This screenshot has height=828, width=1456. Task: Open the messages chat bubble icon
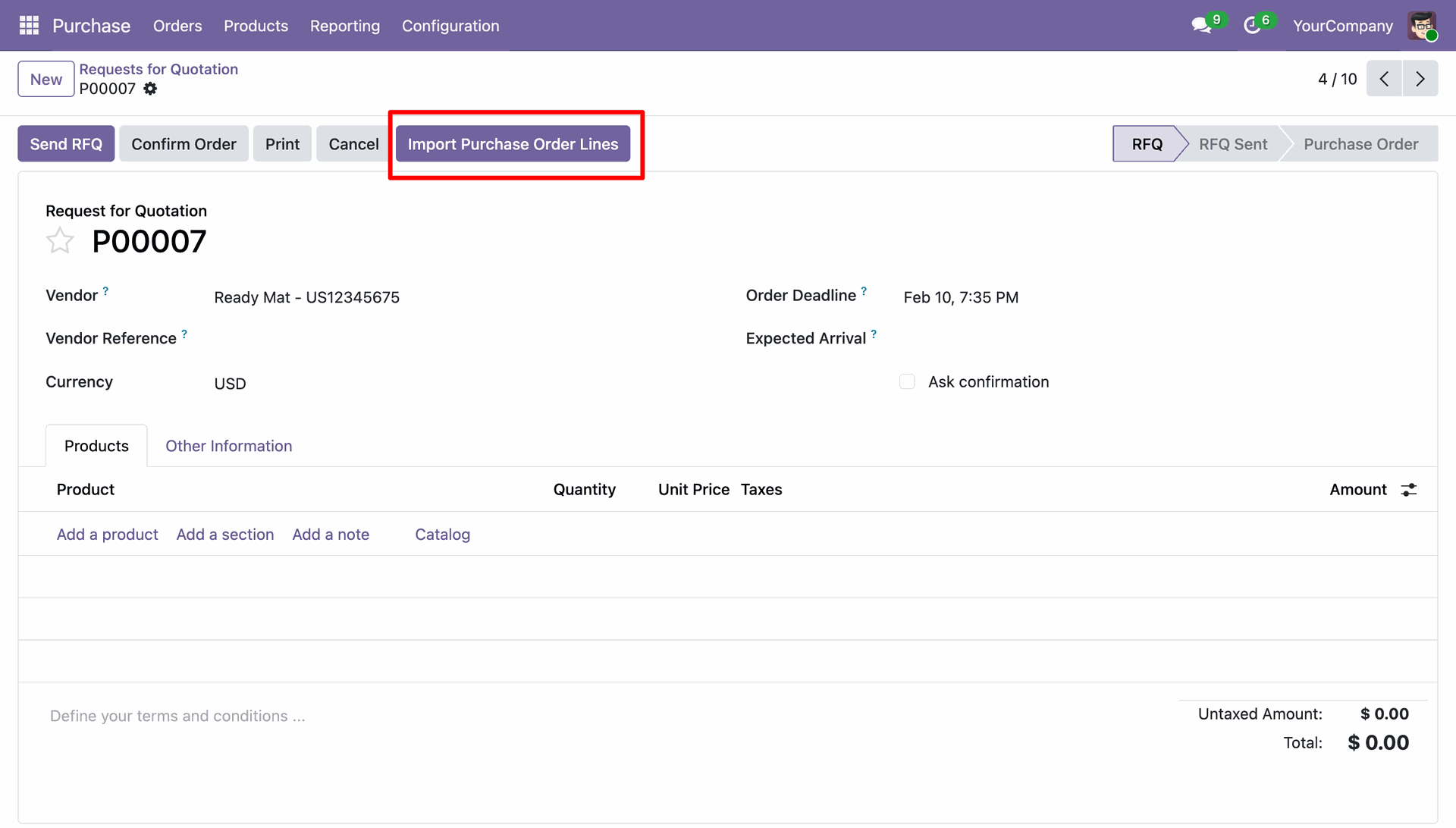tap(1200, 26)
